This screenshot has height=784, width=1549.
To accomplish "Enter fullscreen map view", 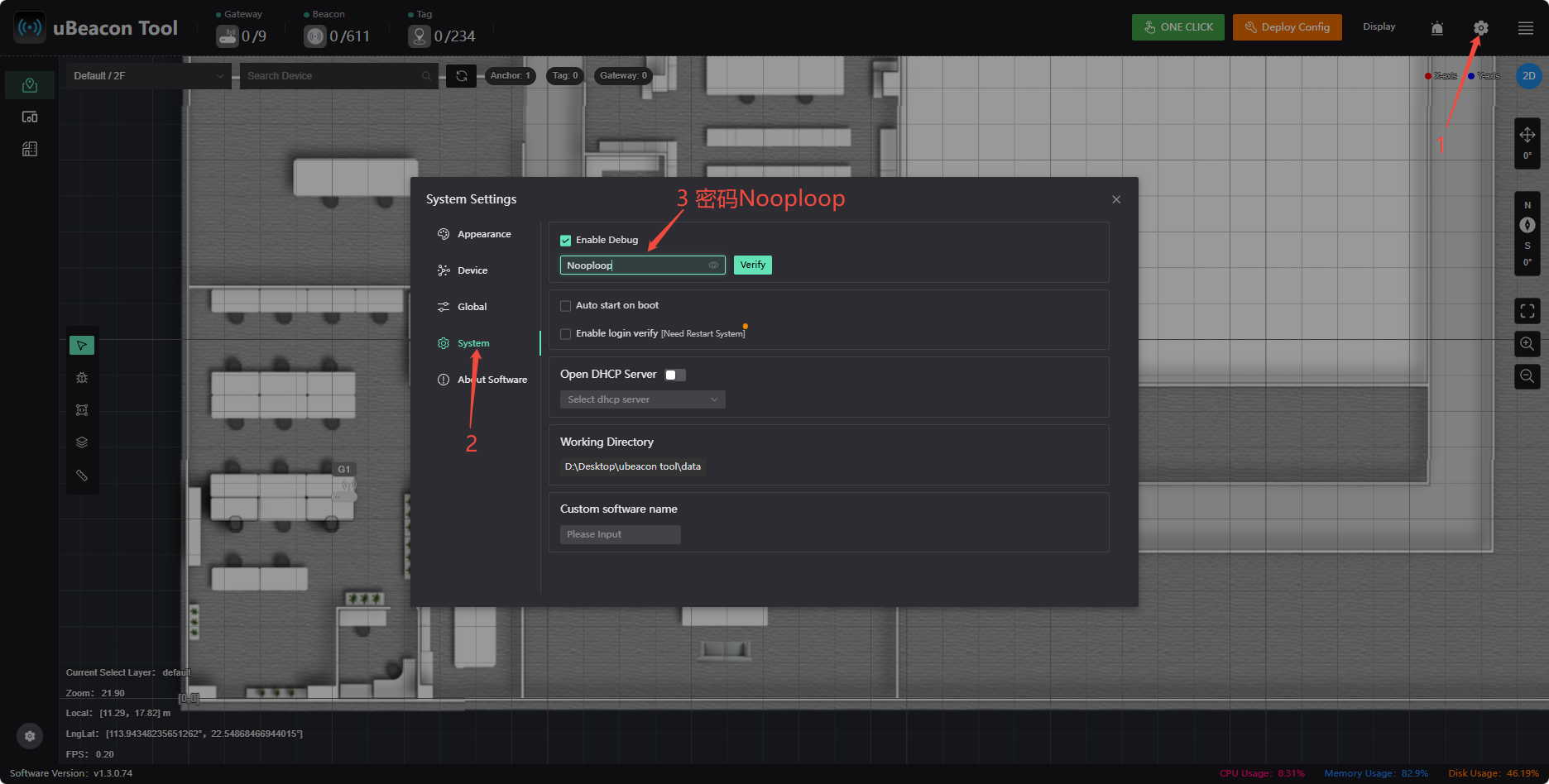I will 1527,311.
